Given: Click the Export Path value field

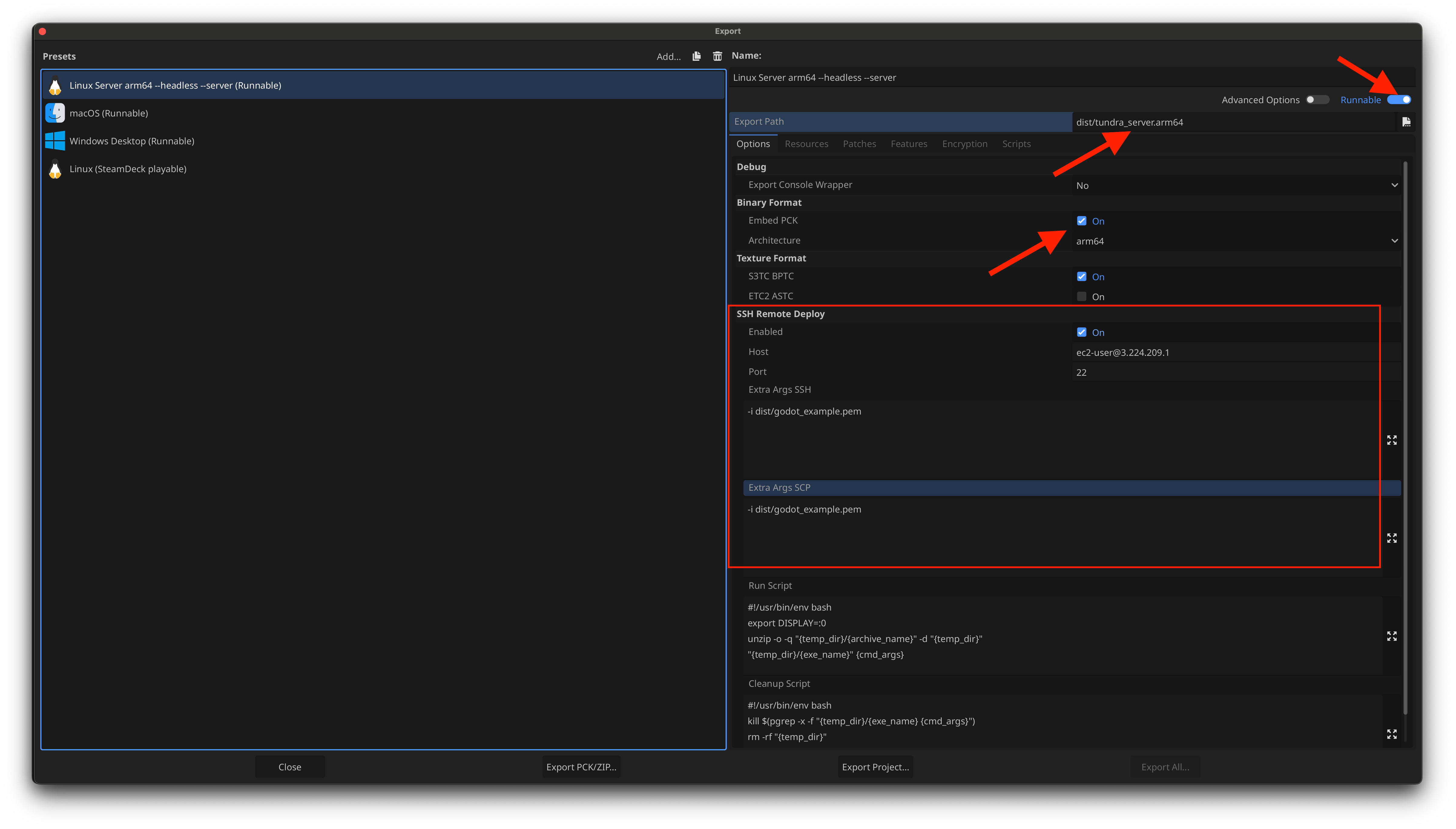Looking at the screenshot, I should tap(1234, 122).
